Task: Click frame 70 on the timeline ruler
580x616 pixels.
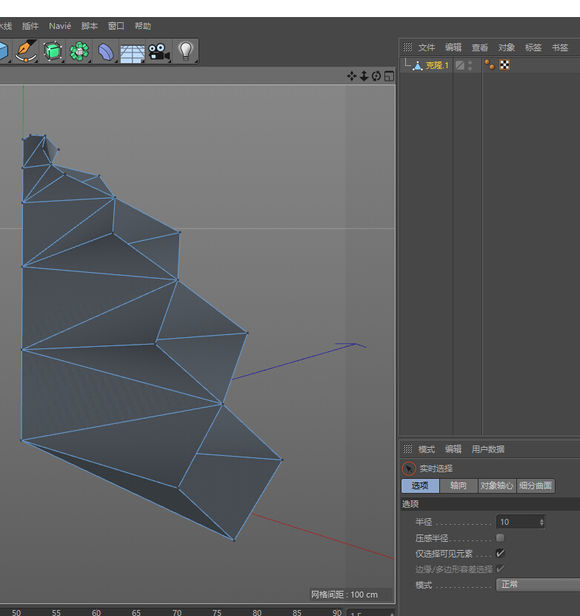Action: tap(177, 612)
